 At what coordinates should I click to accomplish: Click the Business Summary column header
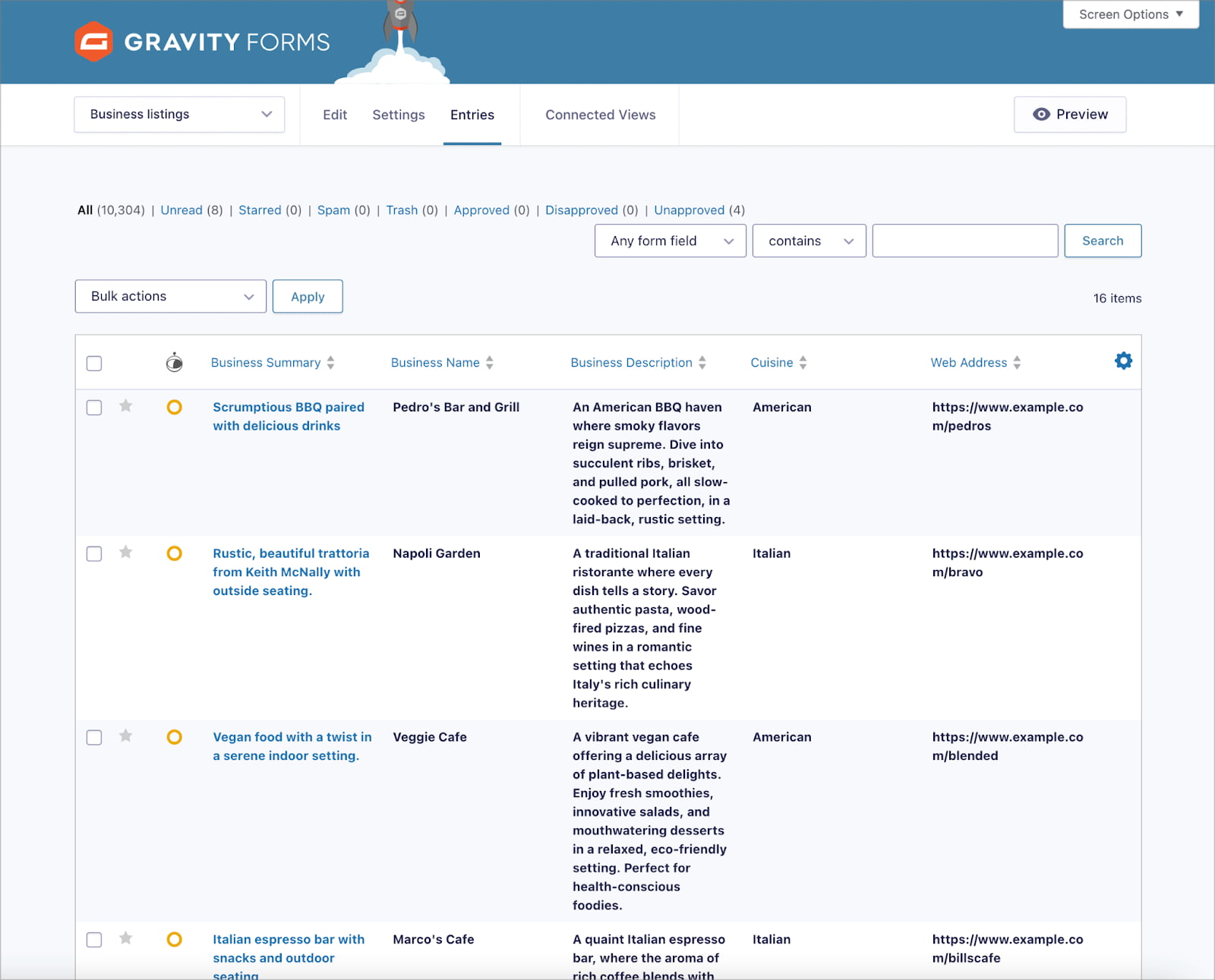(x=266, y=363)
